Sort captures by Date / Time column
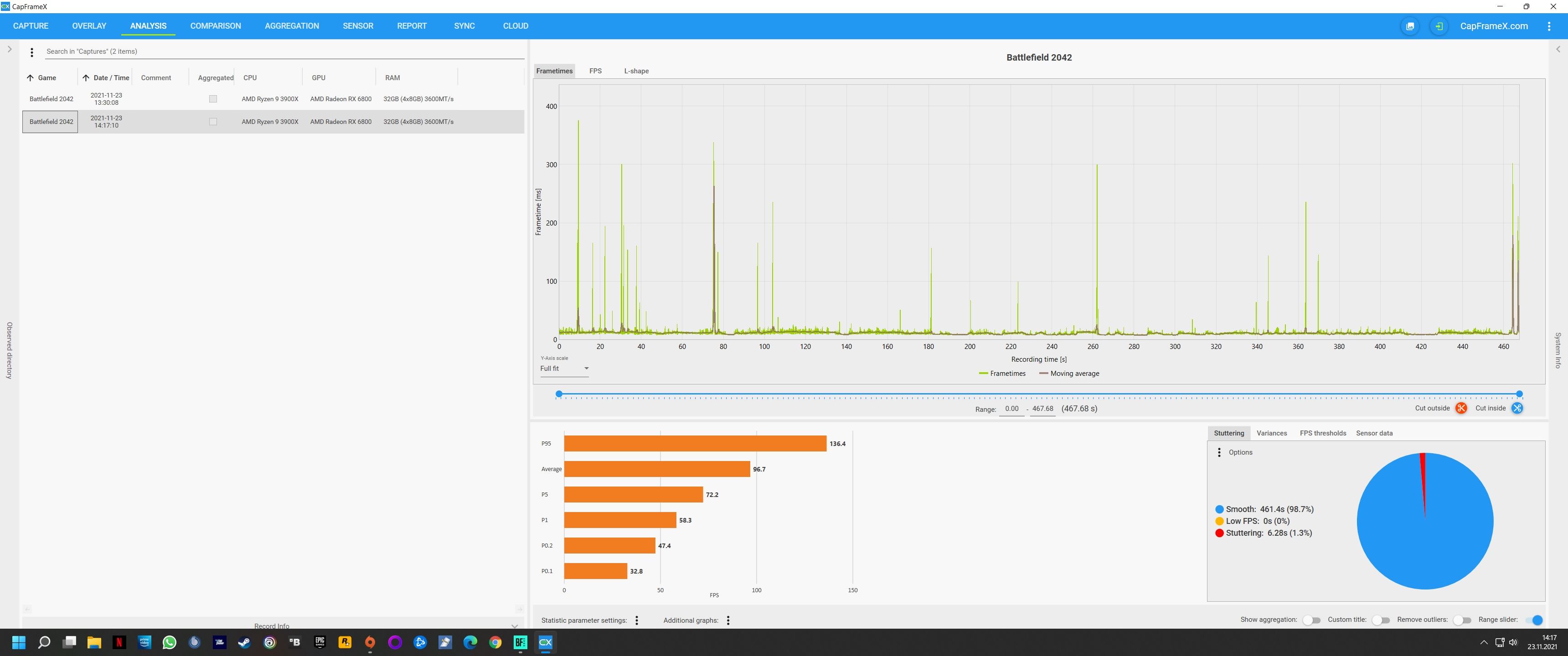 pos(106,78)
